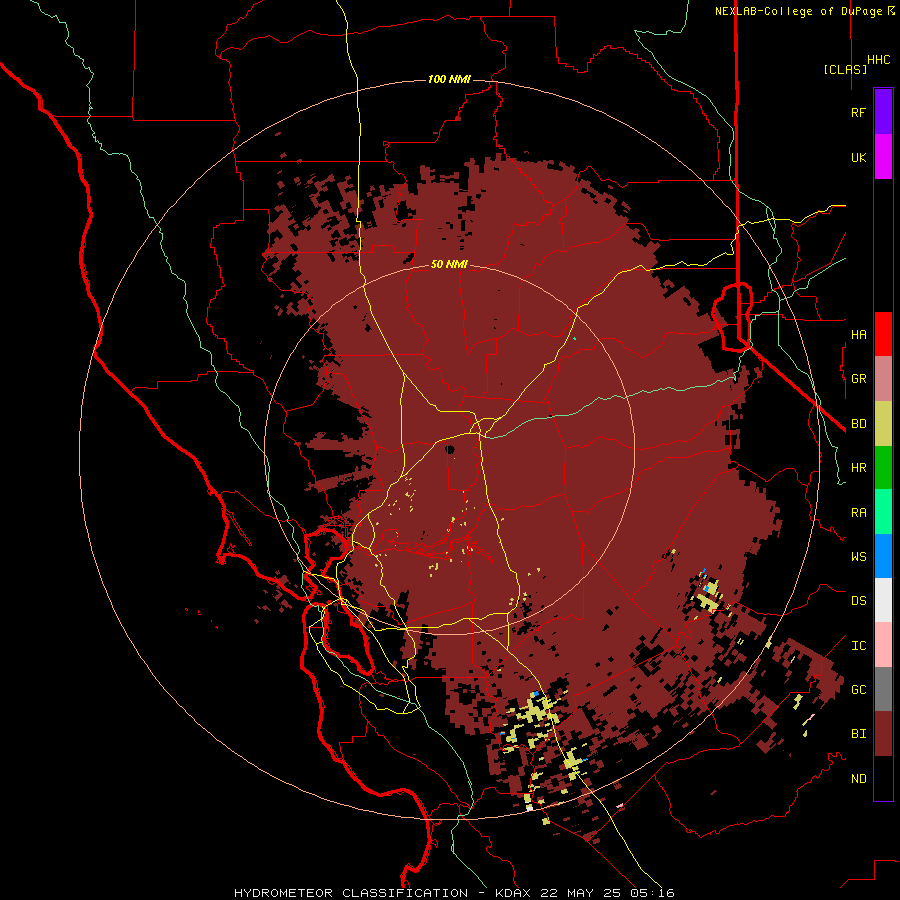Click the HHC product code label
The width and height of the screenshot is (900, 900).
click(879, 60)
